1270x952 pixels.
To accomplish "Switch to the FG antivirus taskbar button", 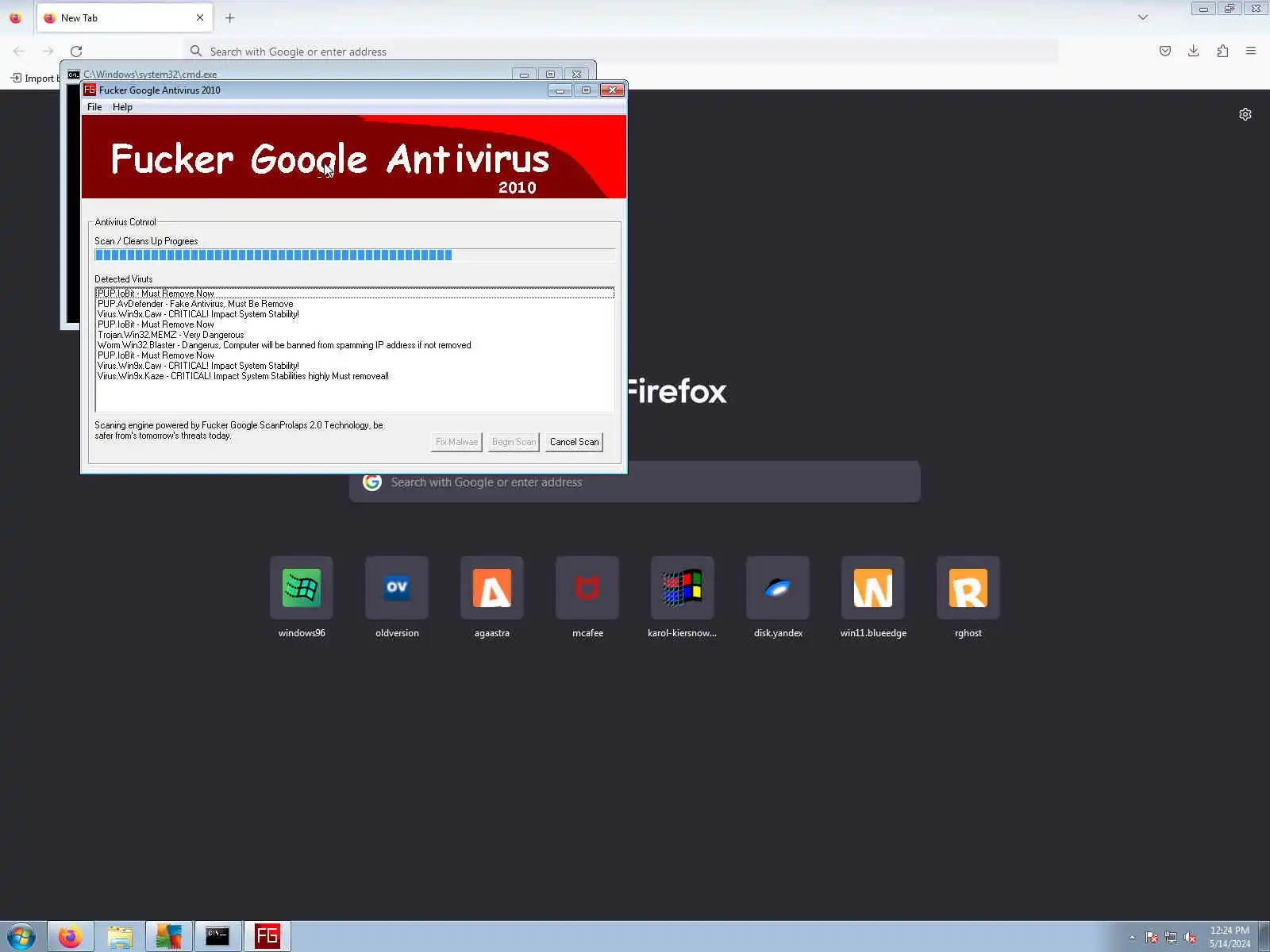I will 267,937.
